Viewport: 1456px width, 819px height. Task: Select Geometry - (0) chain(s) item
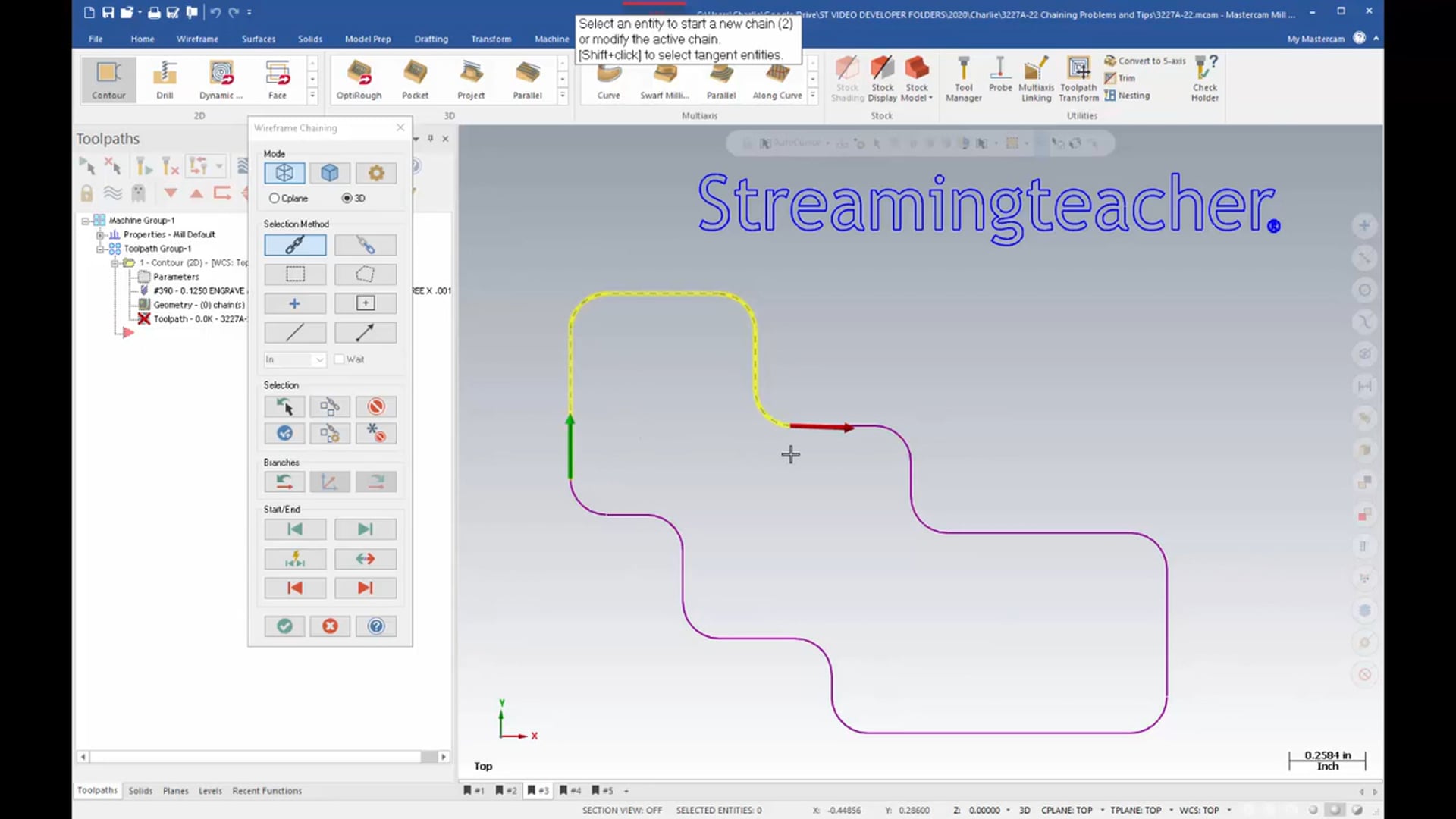(199, 305)
